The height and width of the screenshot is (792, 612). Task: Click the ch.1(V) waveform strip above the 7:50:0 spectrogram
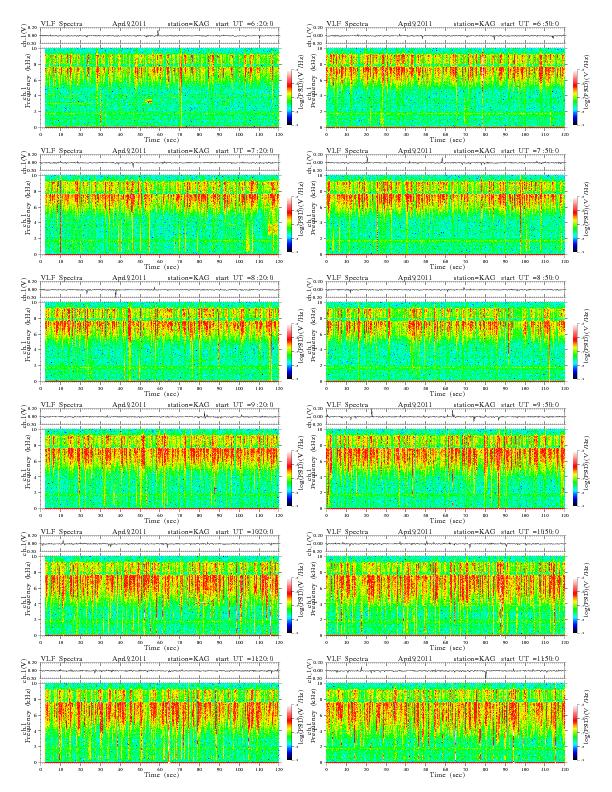(446, 163)
